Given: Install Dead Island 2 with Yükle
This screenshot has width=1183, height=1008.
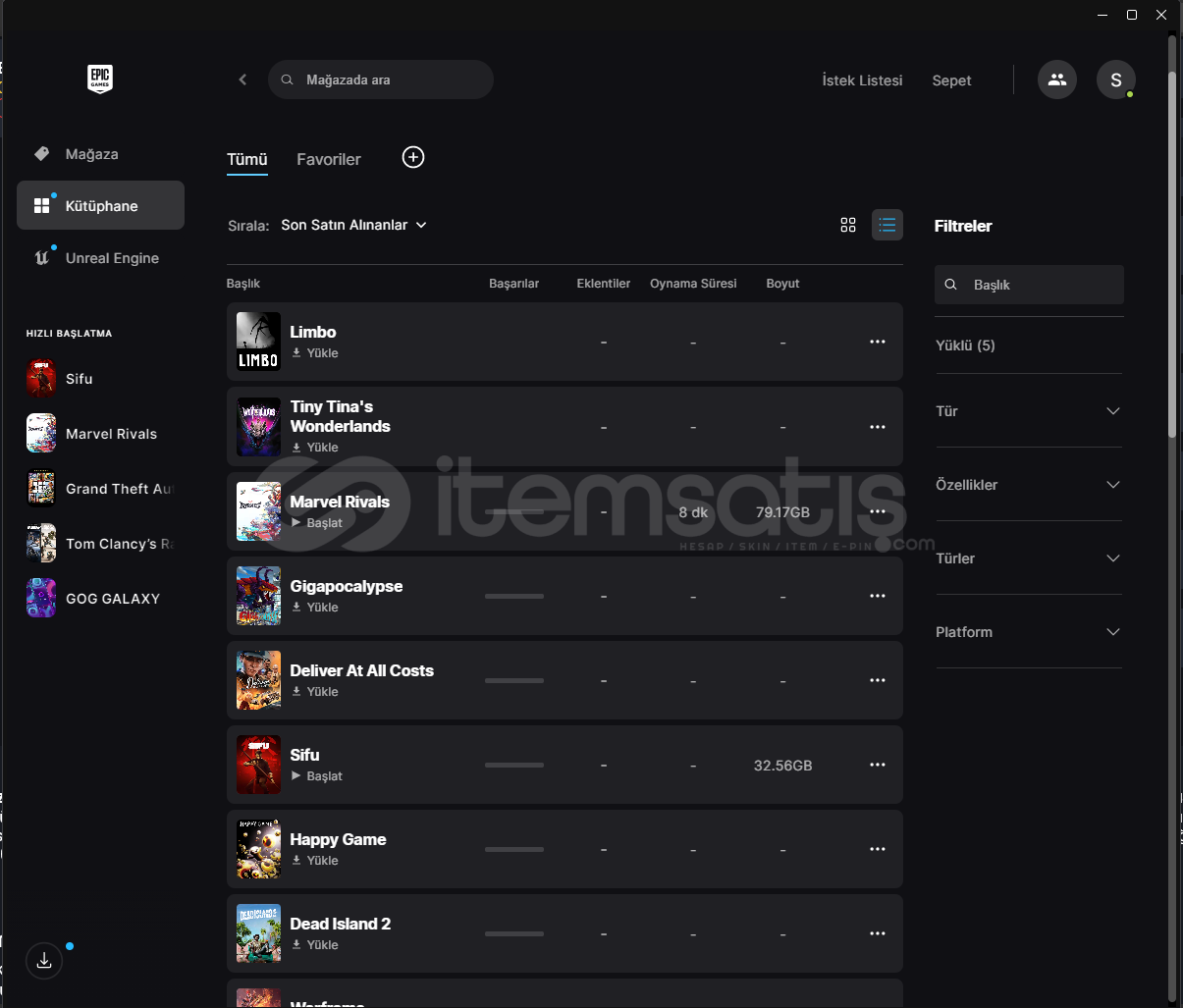Looking at the screenshot, I should [x=315, y=945].
